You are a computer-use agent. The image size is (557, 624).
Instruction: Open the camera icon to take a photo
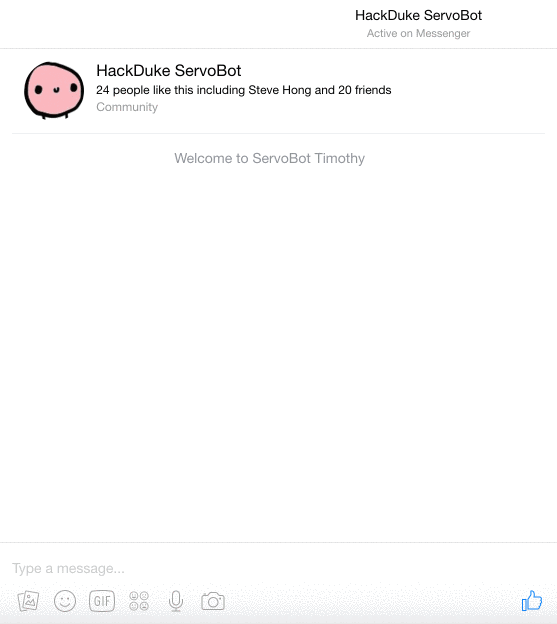213,601
